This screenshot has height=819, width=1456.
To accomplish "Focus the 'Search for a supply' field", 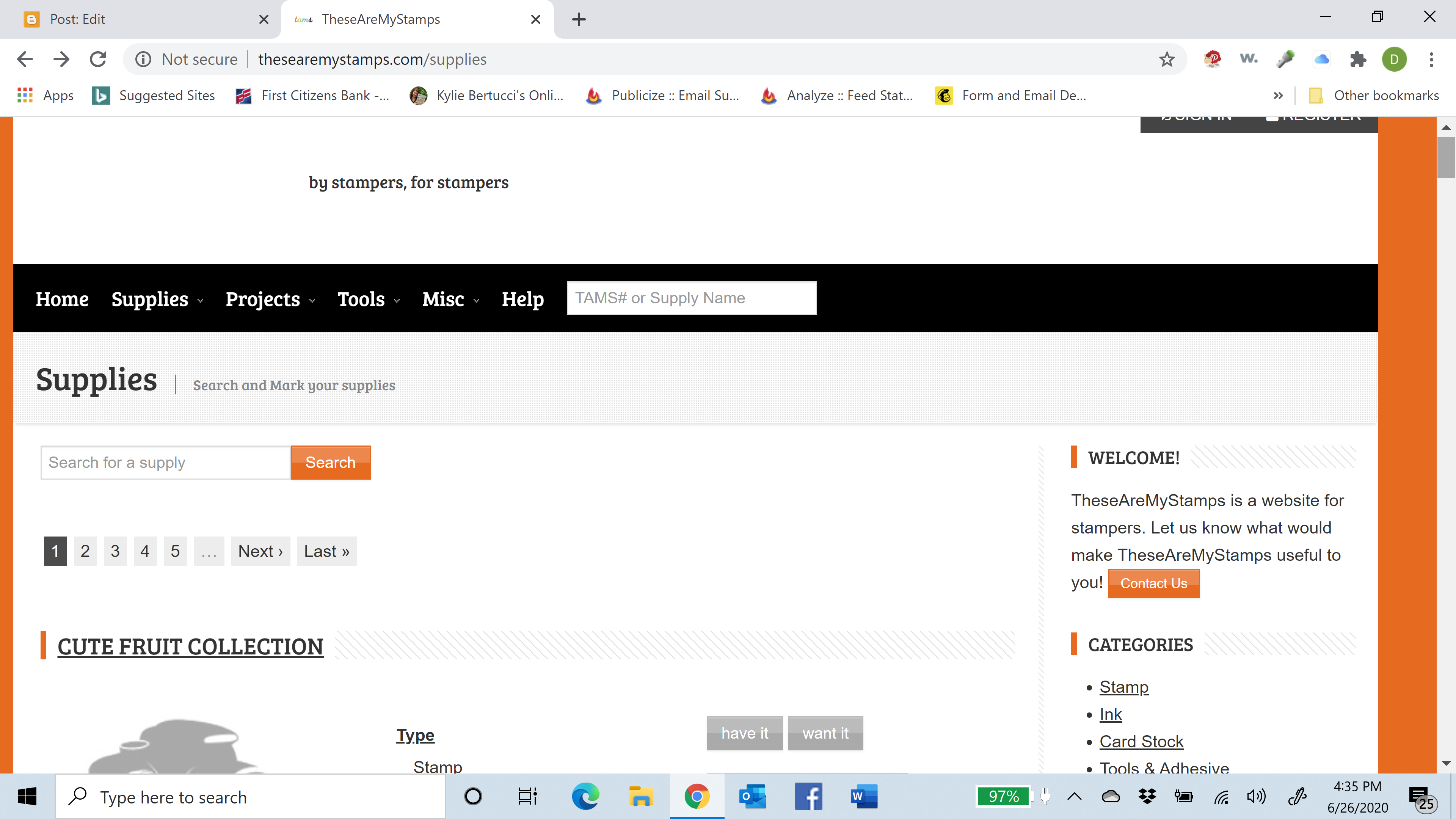I will [165, 462].
